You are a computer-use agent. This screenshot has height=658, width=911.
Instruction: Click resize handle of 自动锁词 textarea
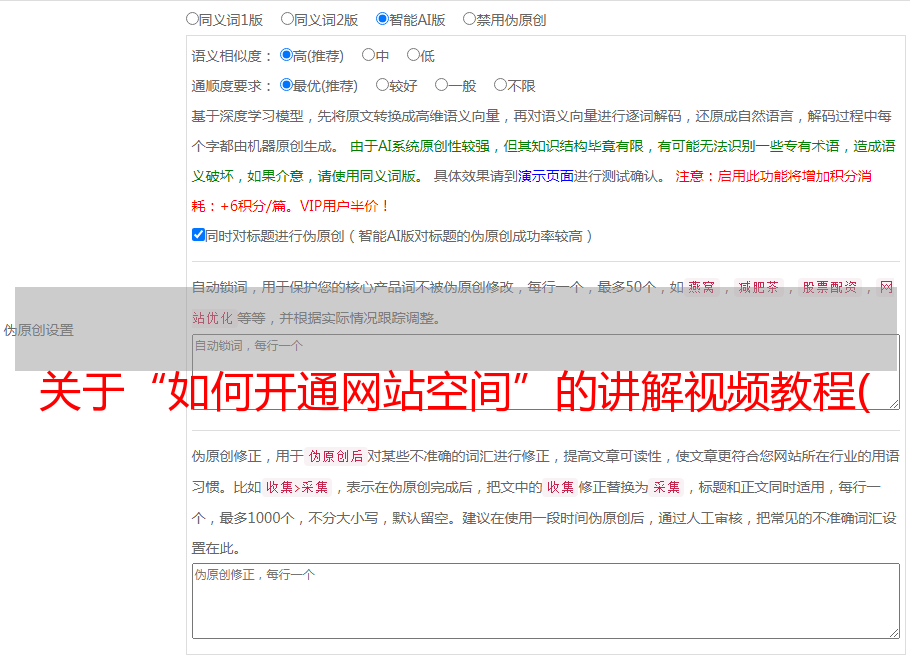(x=894, y=404)
